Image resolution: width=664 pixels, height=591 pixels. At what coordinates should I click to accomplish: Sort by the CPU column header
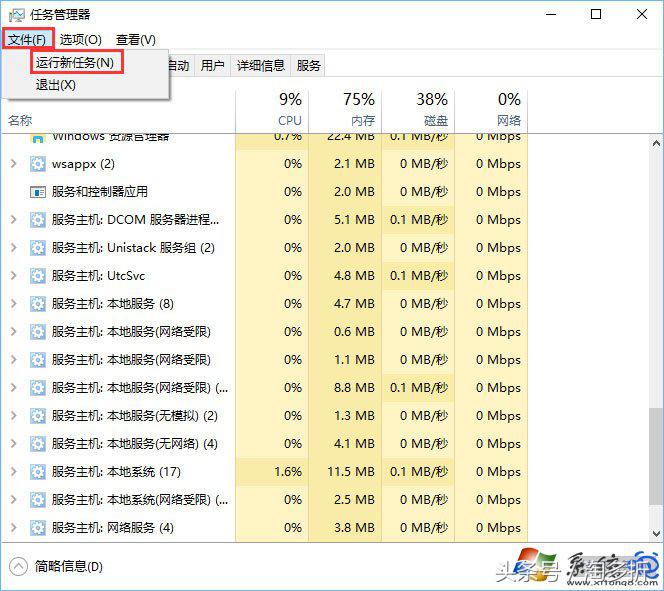[x=272, y=110]
